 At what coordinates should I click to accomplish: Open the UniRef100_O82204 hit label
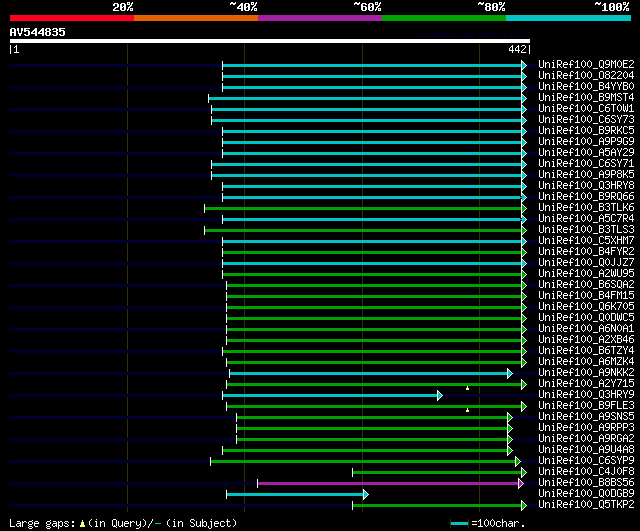[x=586, y=76]
